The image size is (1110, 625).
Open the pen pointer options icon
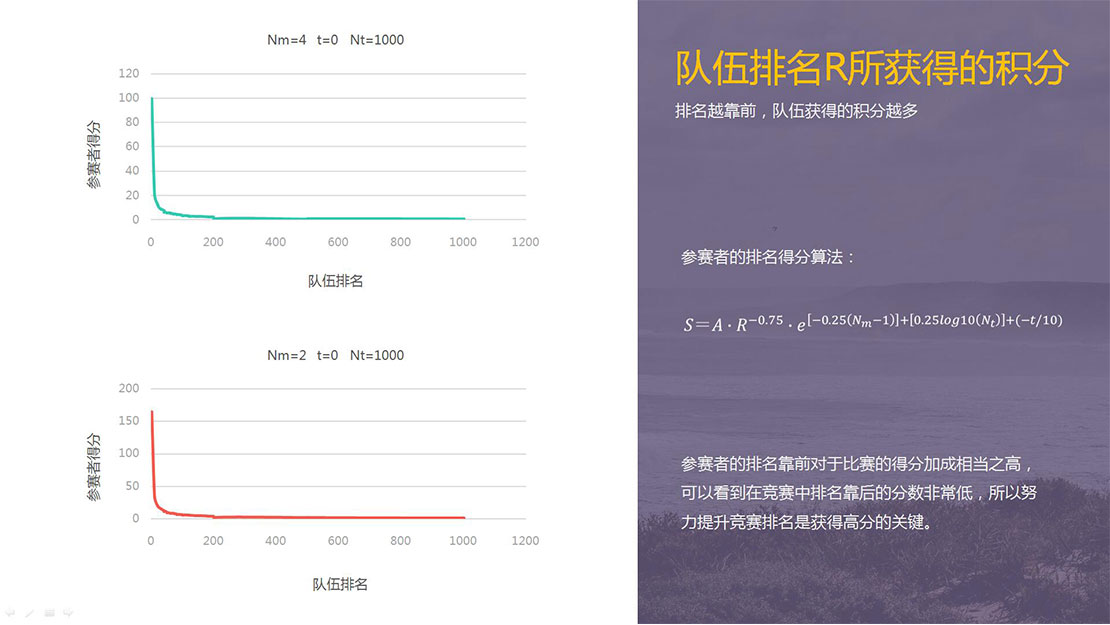(29, 611)
